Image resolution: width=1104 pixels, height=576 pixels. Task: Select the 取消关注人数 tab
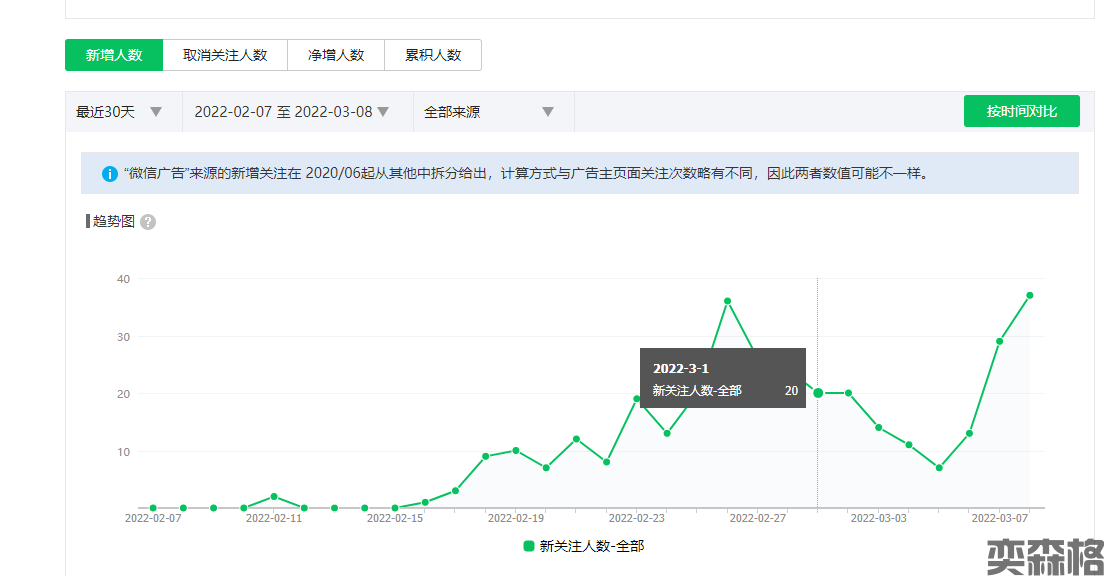tap(225, 55)
